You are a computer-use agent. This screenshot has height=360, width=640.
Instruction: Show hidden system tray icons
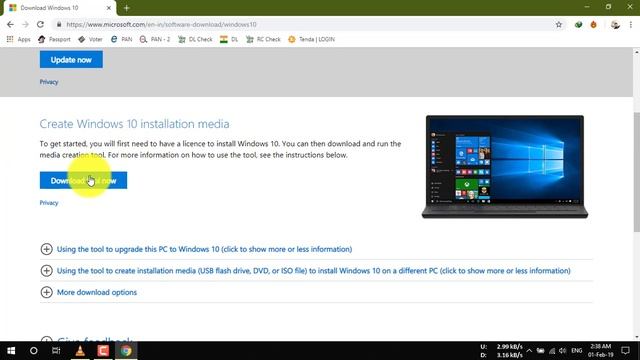(529, 351)
